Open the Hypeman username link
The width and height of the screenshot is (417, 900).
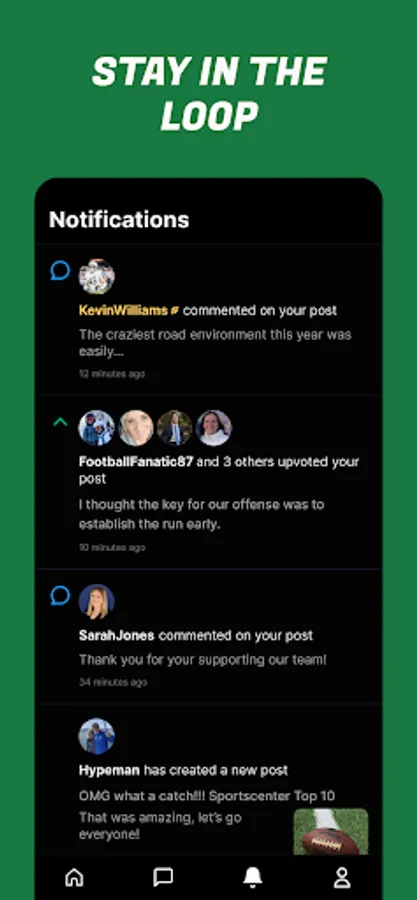[109, 770]
